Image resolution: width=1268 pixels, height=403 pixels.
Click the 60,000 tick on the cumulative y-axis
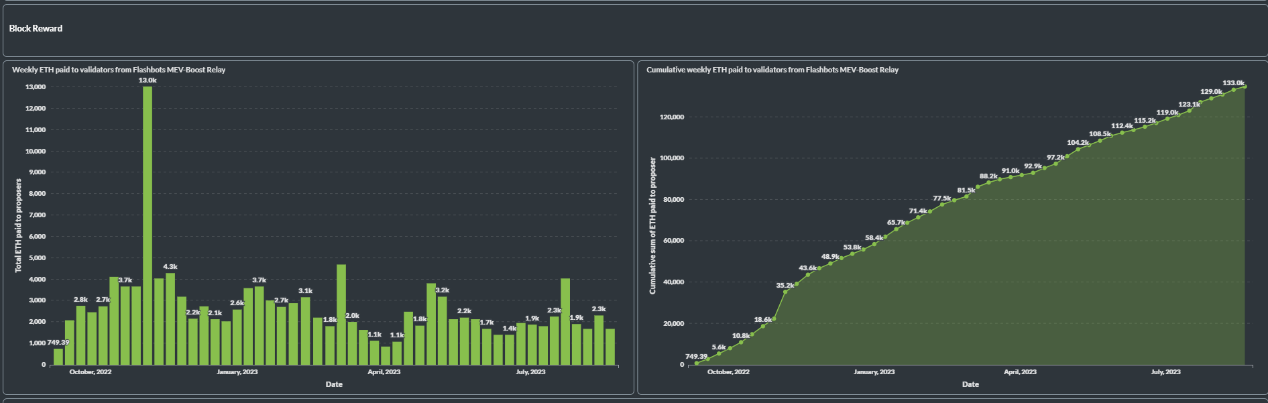pyautogui.click(x=674, y=240)
